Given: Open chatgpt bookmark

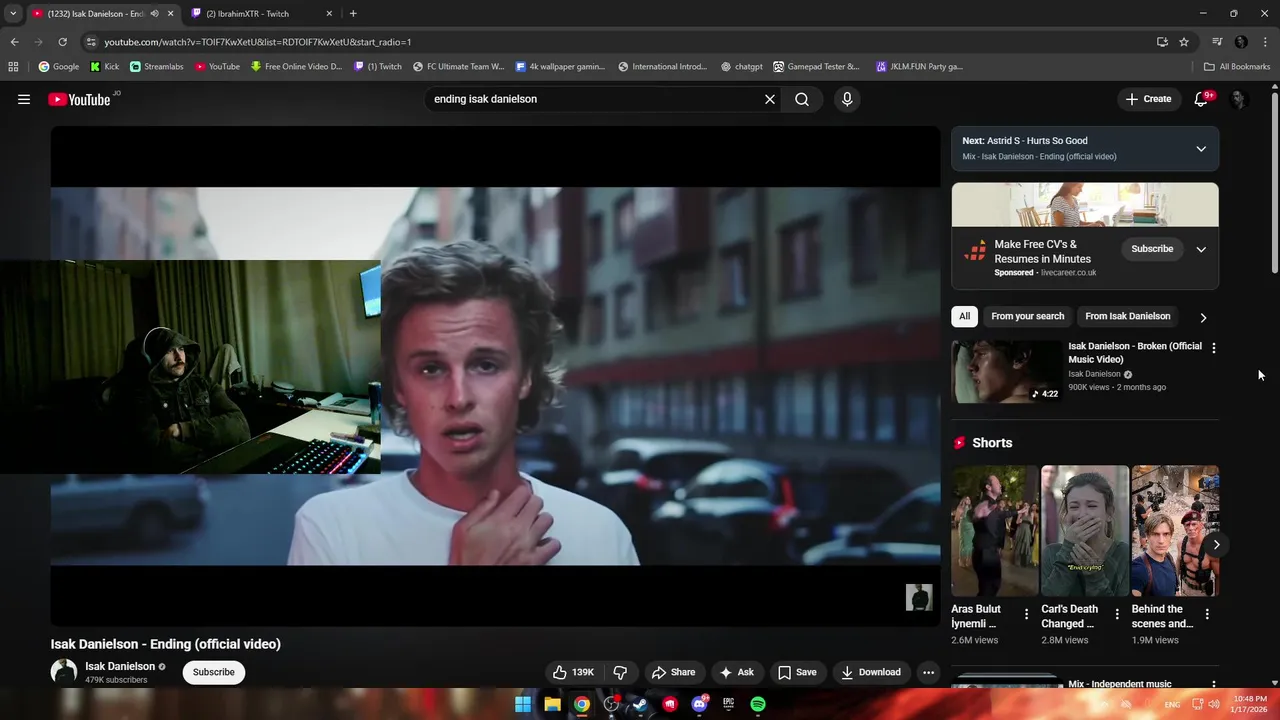Looking at the screenshot, I should pyautogui.click(x=742, y=67).
